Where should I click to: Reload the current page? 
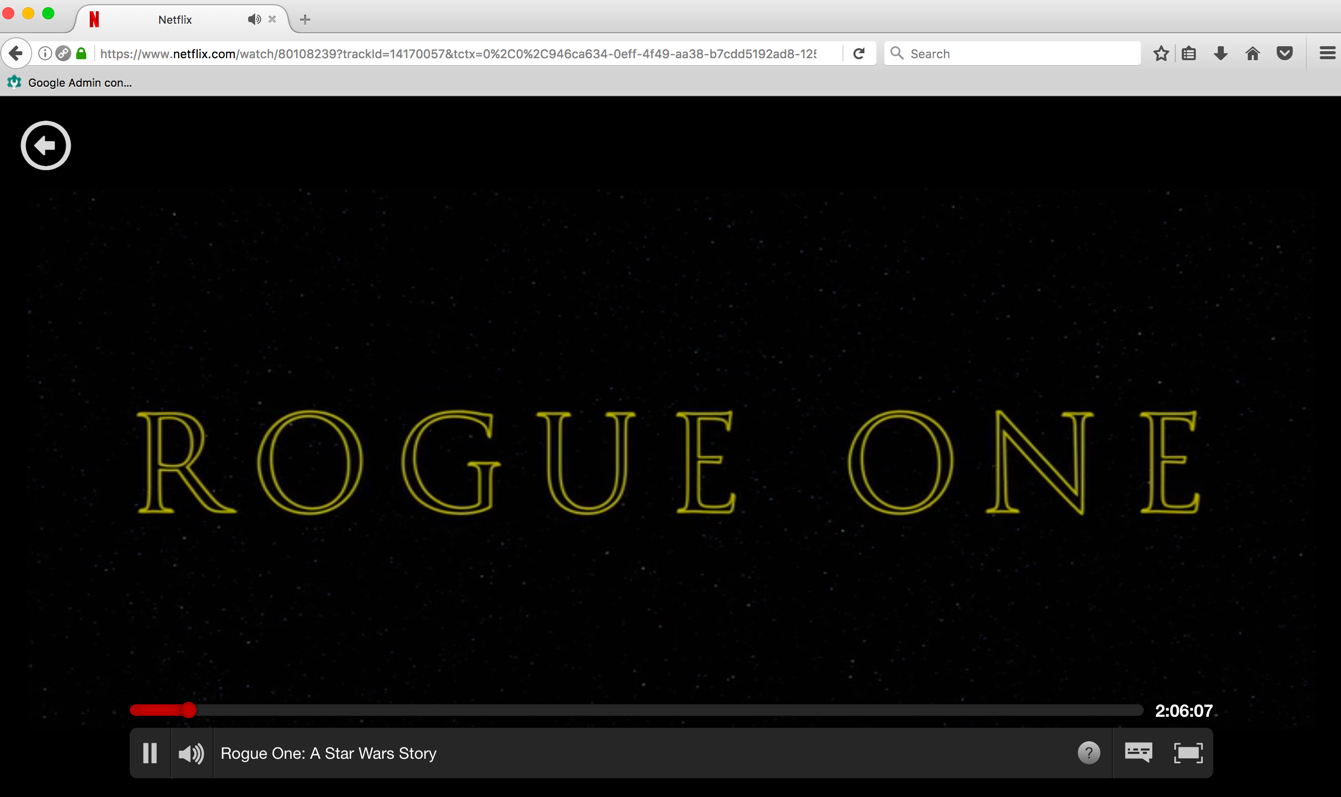[859, 53]
